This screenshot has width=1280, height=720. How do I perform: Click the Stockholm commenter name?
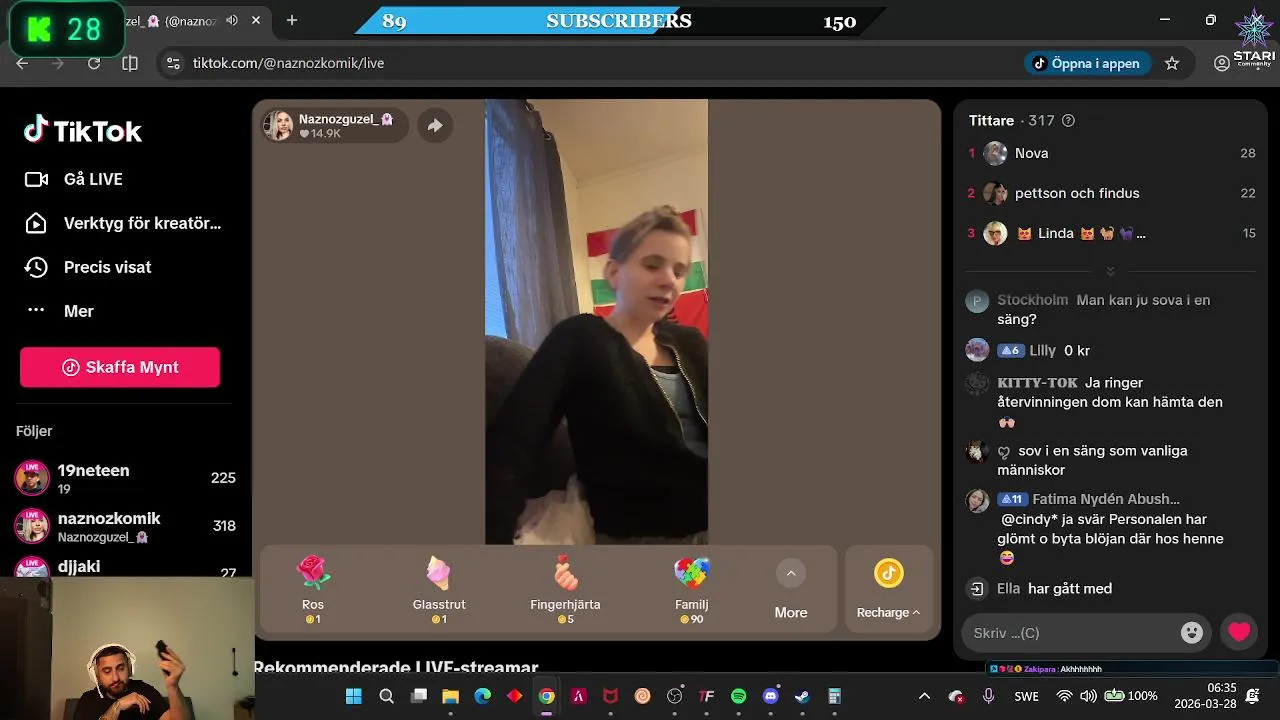point(1033,300)
